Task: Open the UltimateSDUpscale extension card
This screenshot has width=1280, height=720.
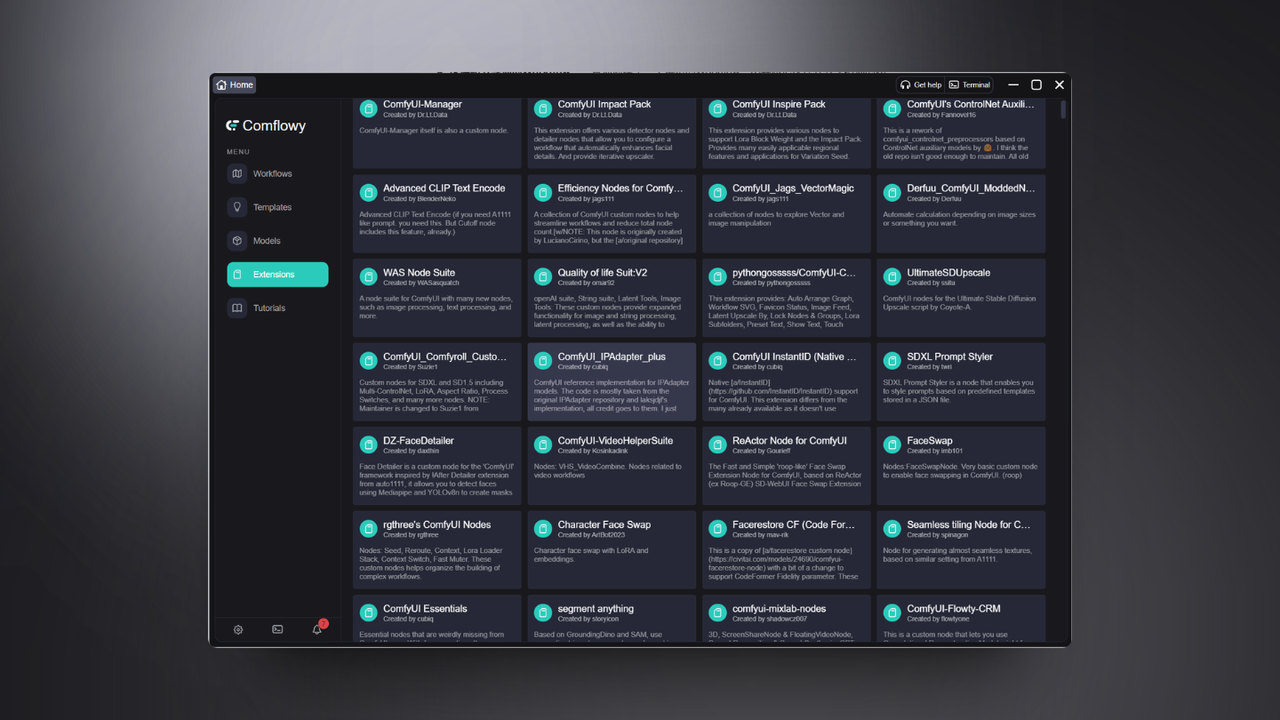Action: [x=961, y=298]
